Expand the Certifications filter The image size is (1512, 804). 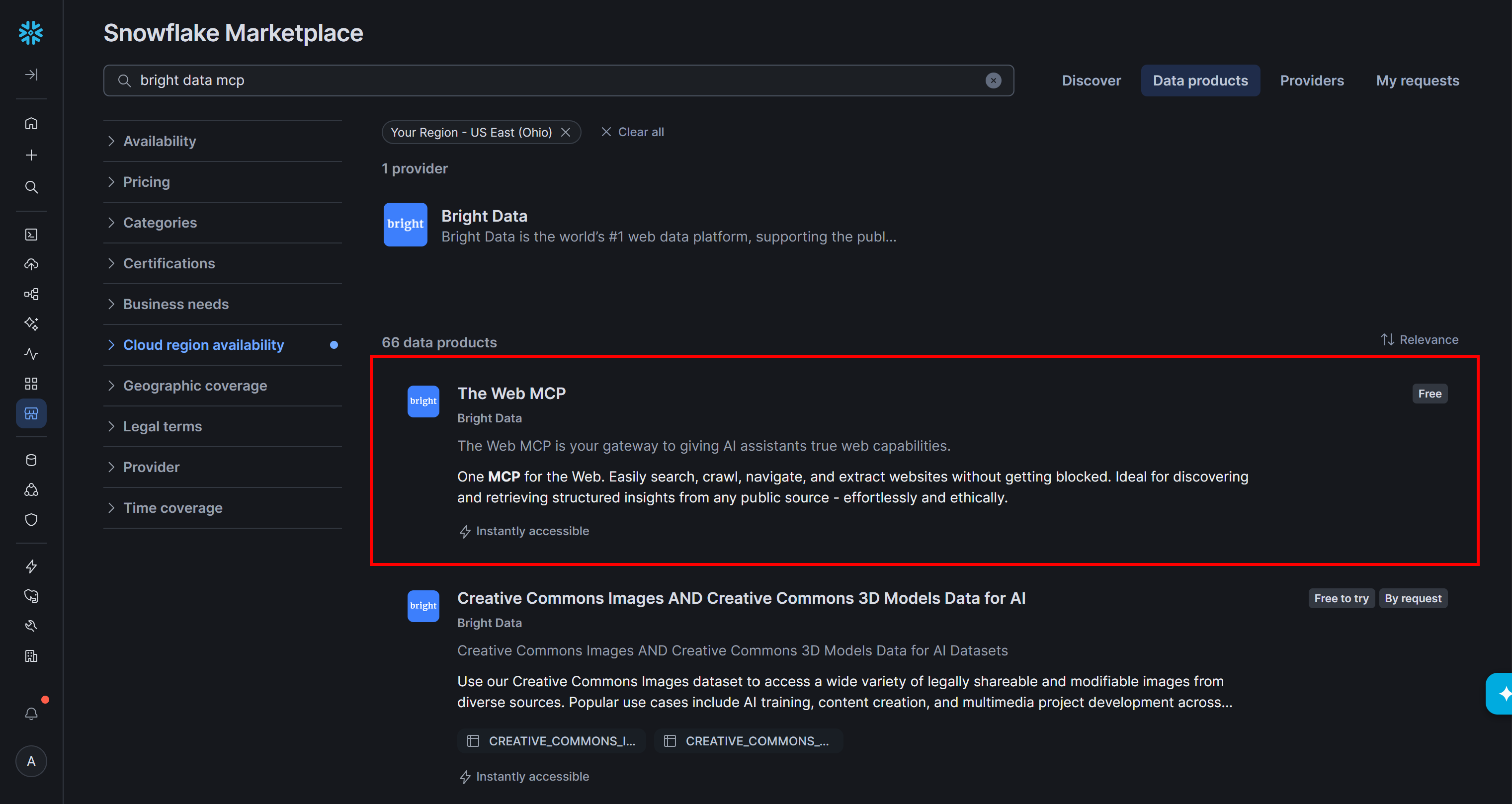223,263
